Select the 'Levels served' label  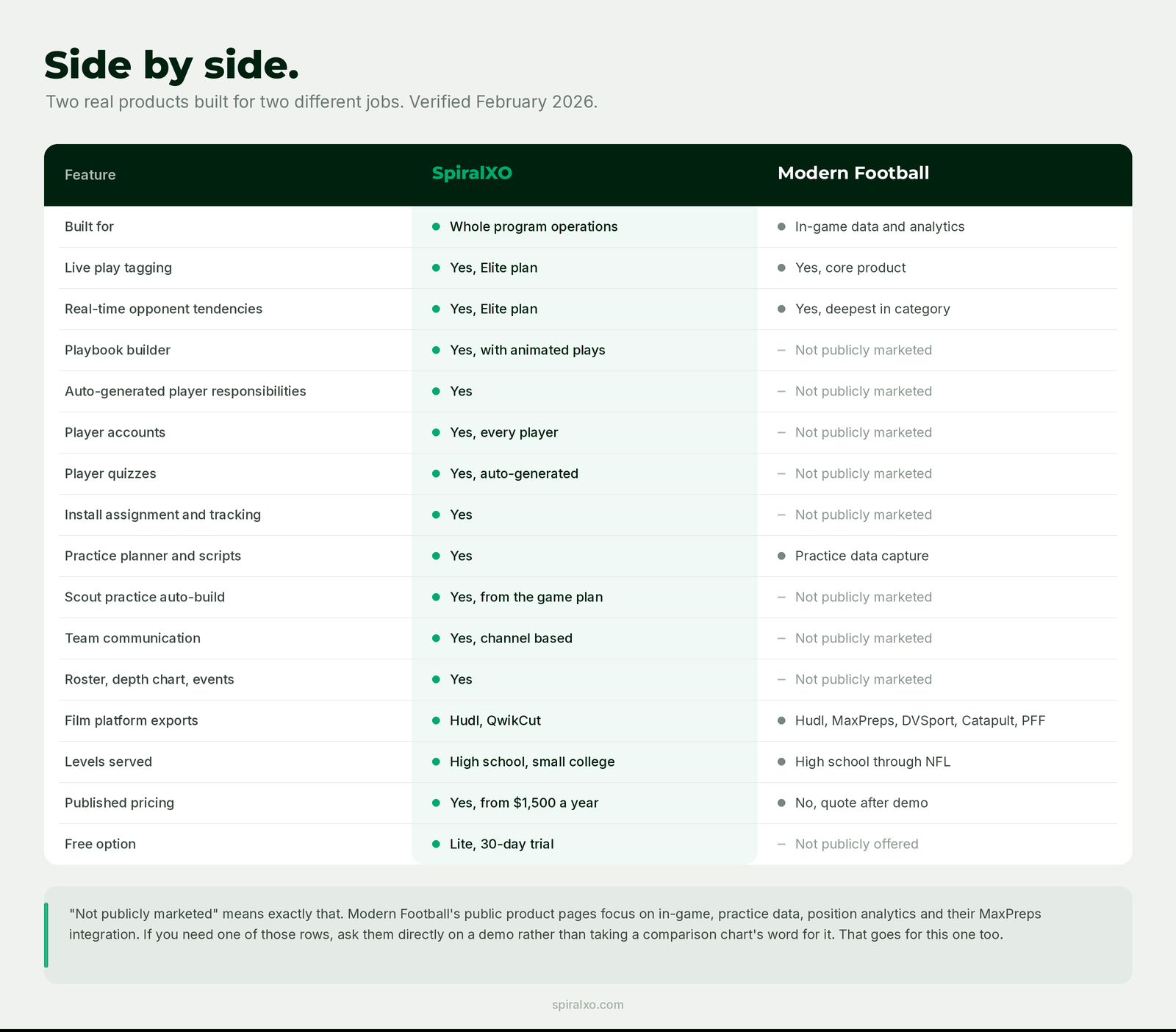(x=108, y=762)
